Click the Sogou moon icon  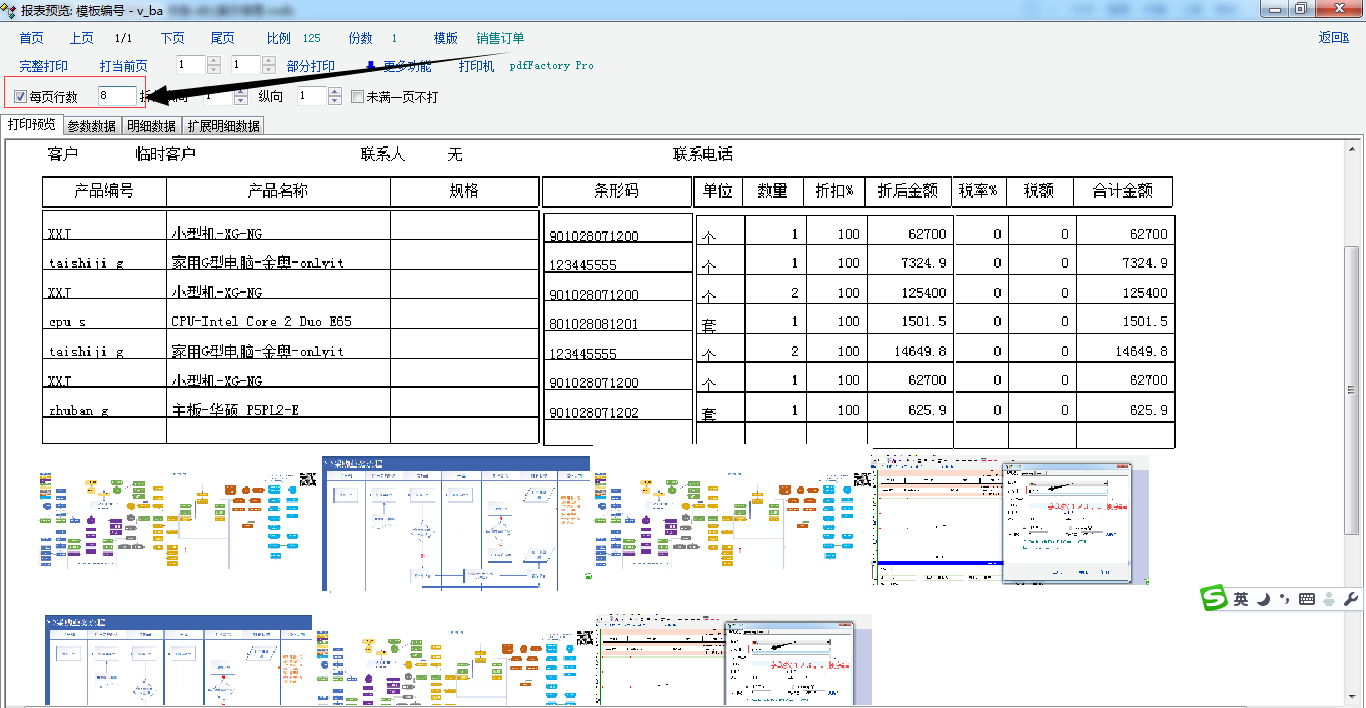tap(1264, 599)
